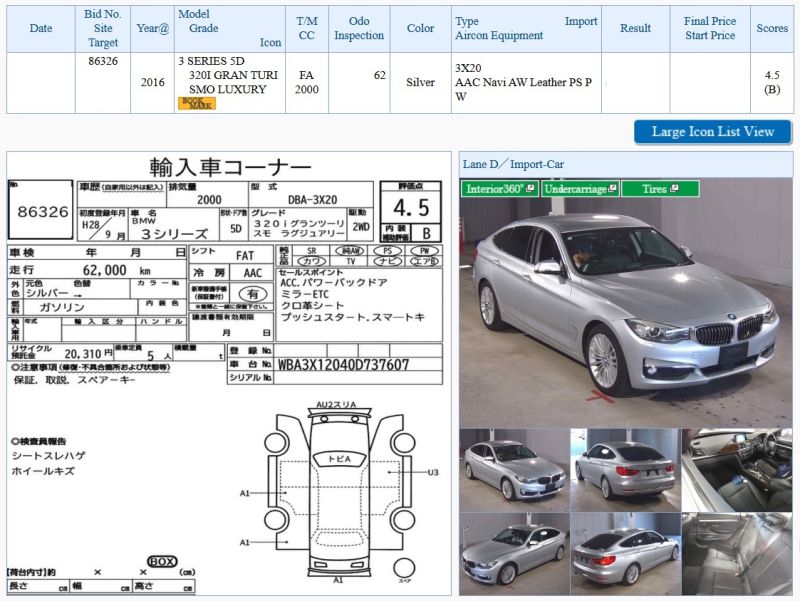Click the 62,000 km mileage on sheet
The height and width of the screenshot is (601, 800).
(x=117, y=270)
